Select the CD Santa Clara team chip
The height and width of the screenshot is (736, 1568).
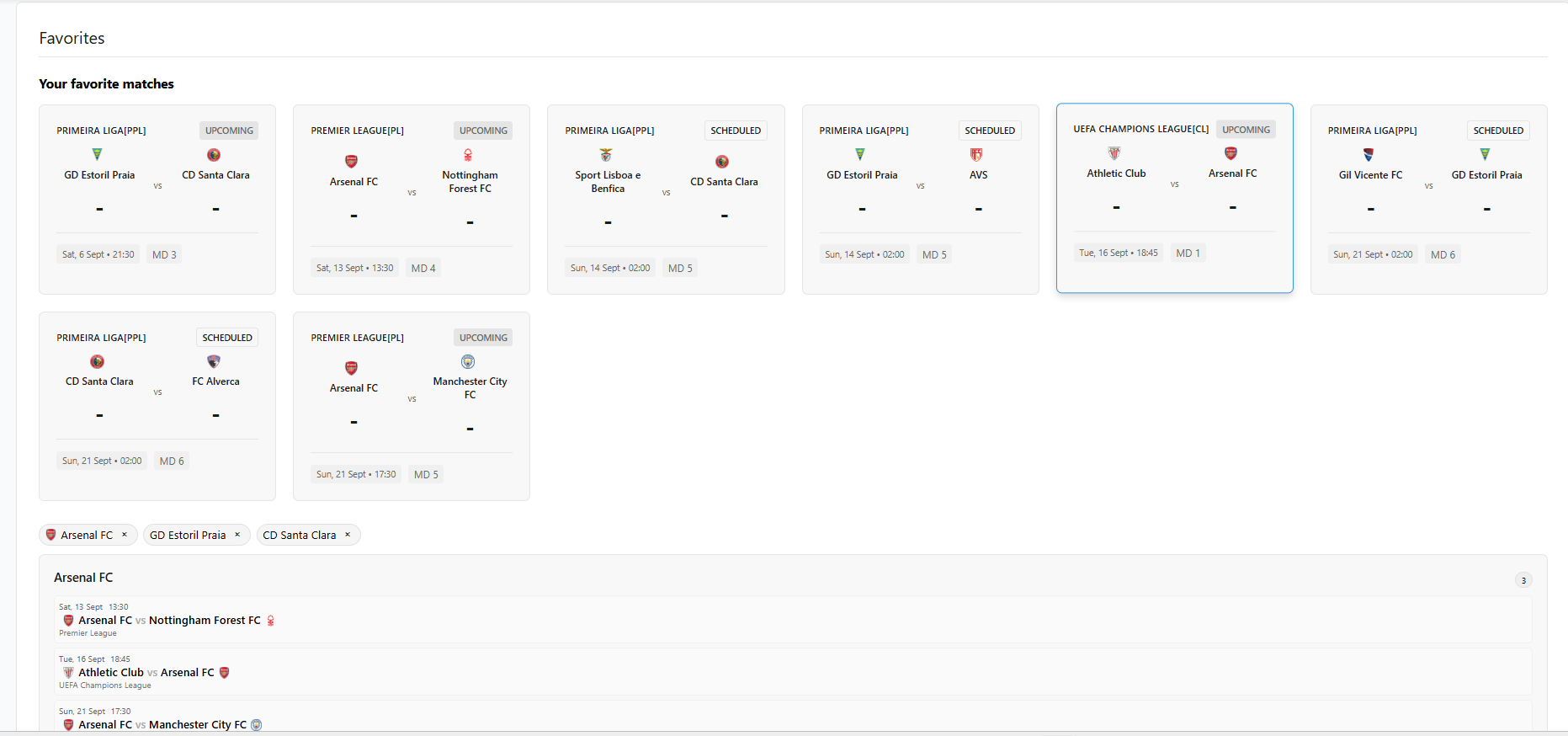coord(299,536)
